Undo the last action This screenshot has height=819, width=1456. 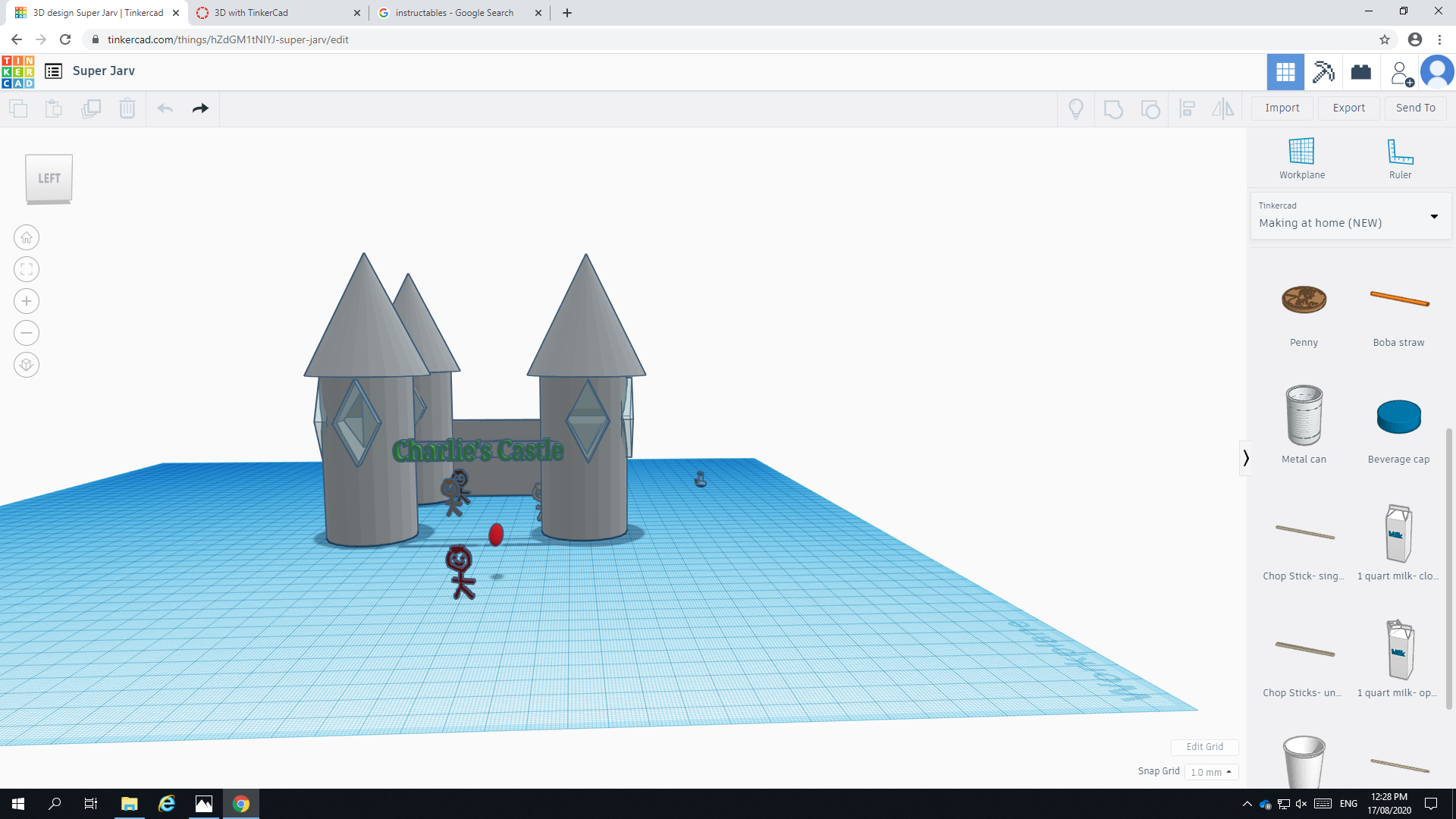pyautogui.click(x=165, y=108)
